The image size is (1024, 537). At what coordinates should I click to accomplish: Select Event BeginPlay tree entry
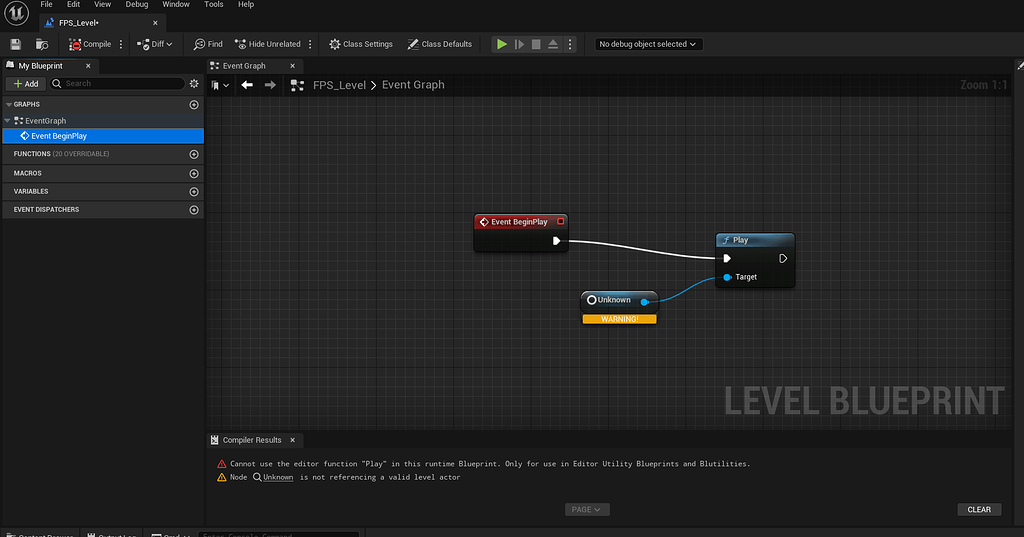103,136
